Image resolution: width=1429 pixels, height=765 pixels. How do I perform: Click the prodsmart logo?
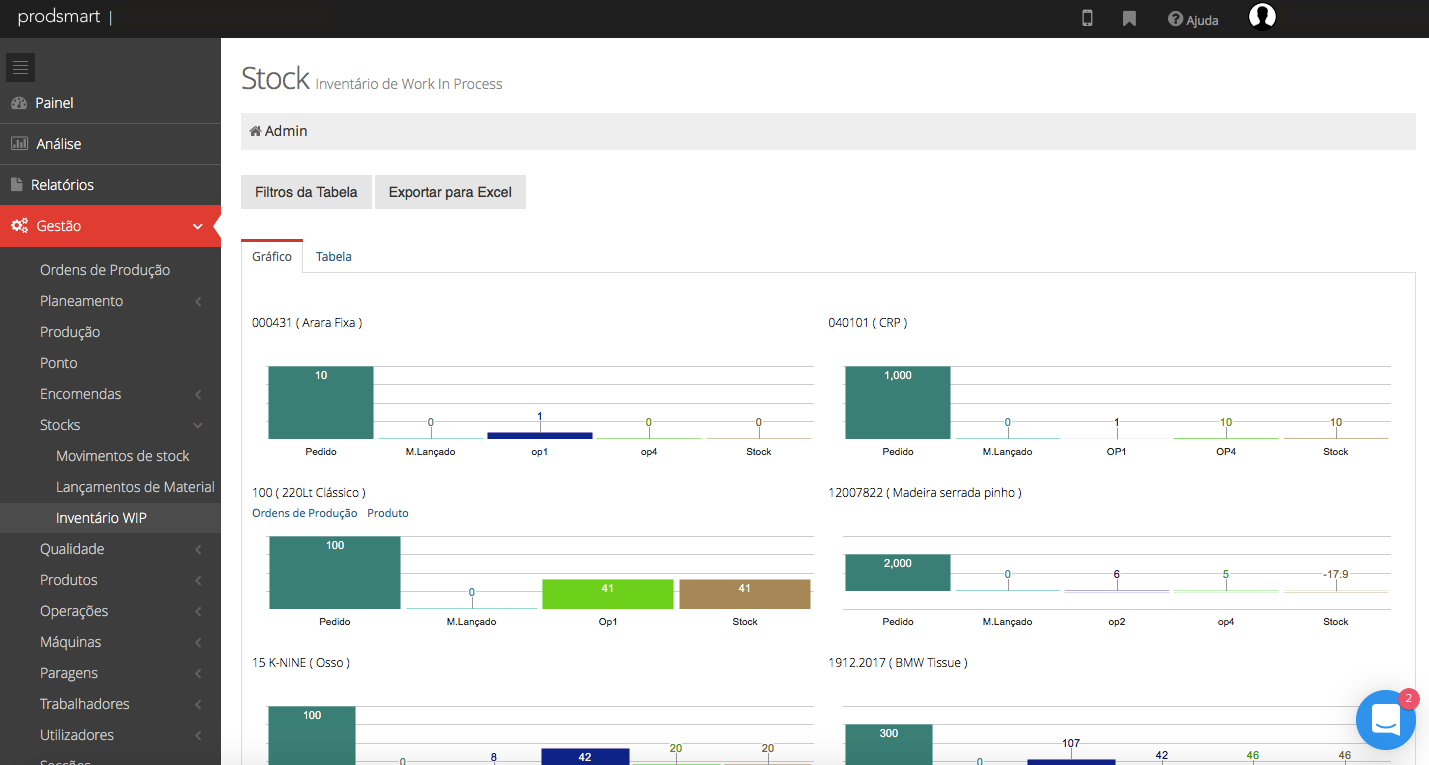click(58, 17)
